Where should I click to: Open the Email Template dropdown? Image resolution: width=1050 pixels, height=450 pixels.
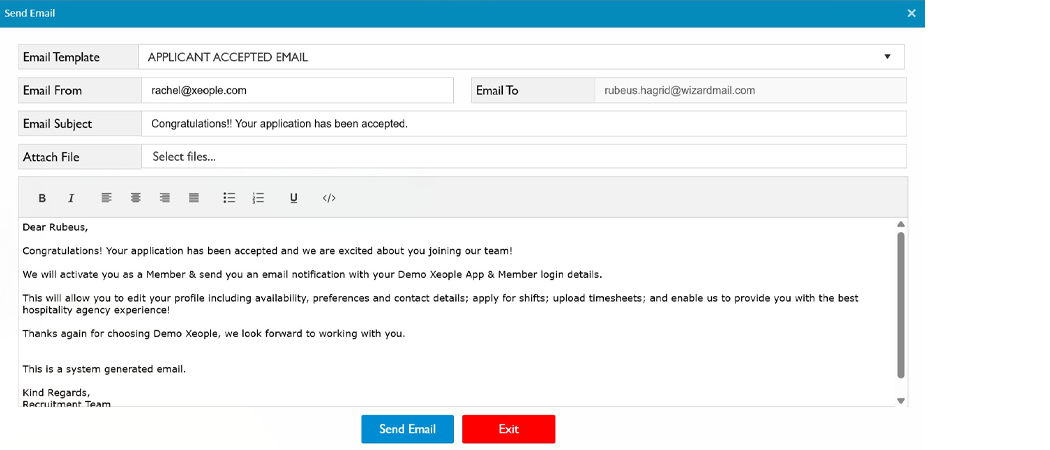521,57
